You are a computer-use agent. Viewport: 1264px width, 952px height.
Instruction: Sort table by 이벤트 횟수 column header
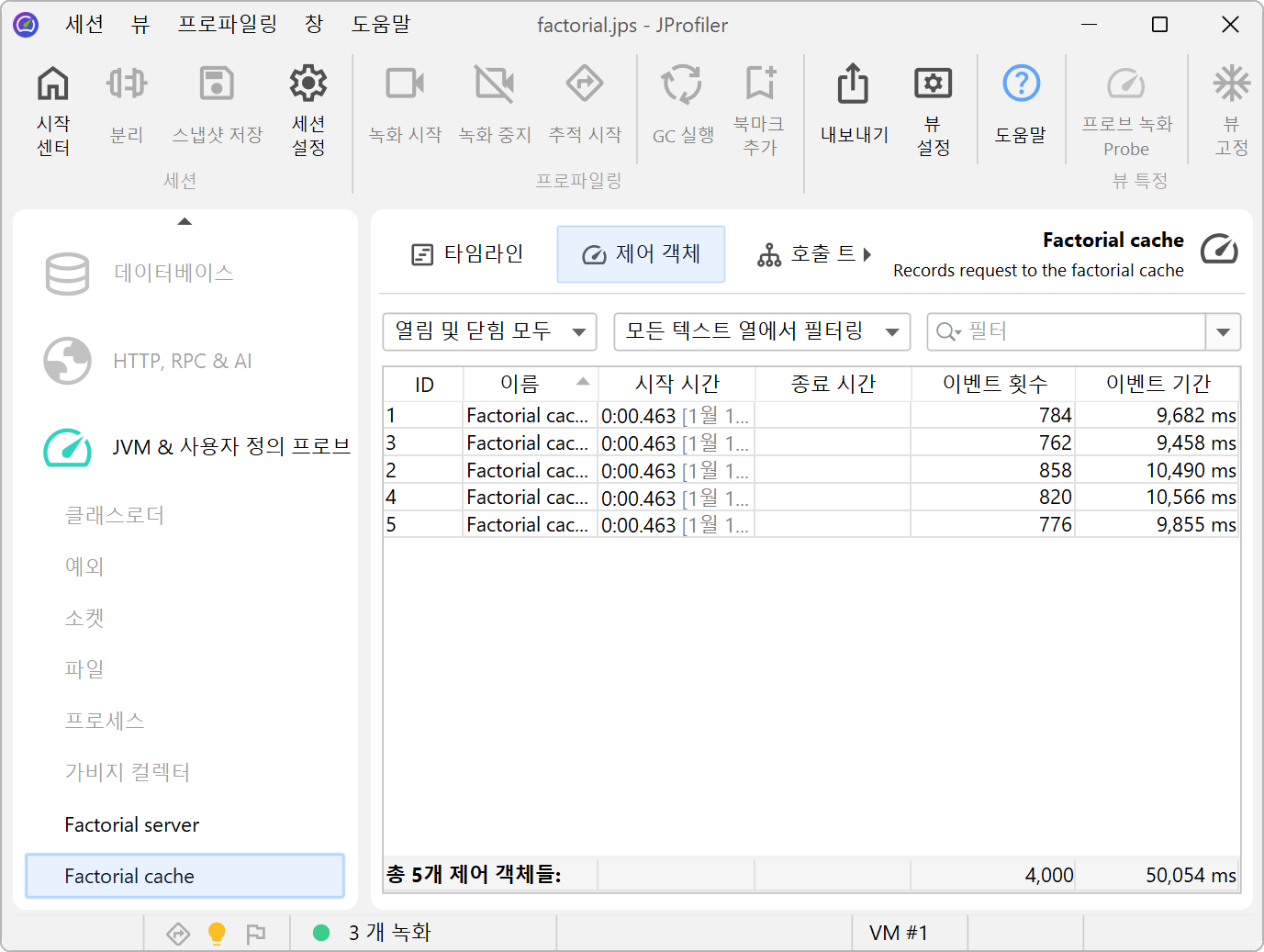tap(993, 384)
